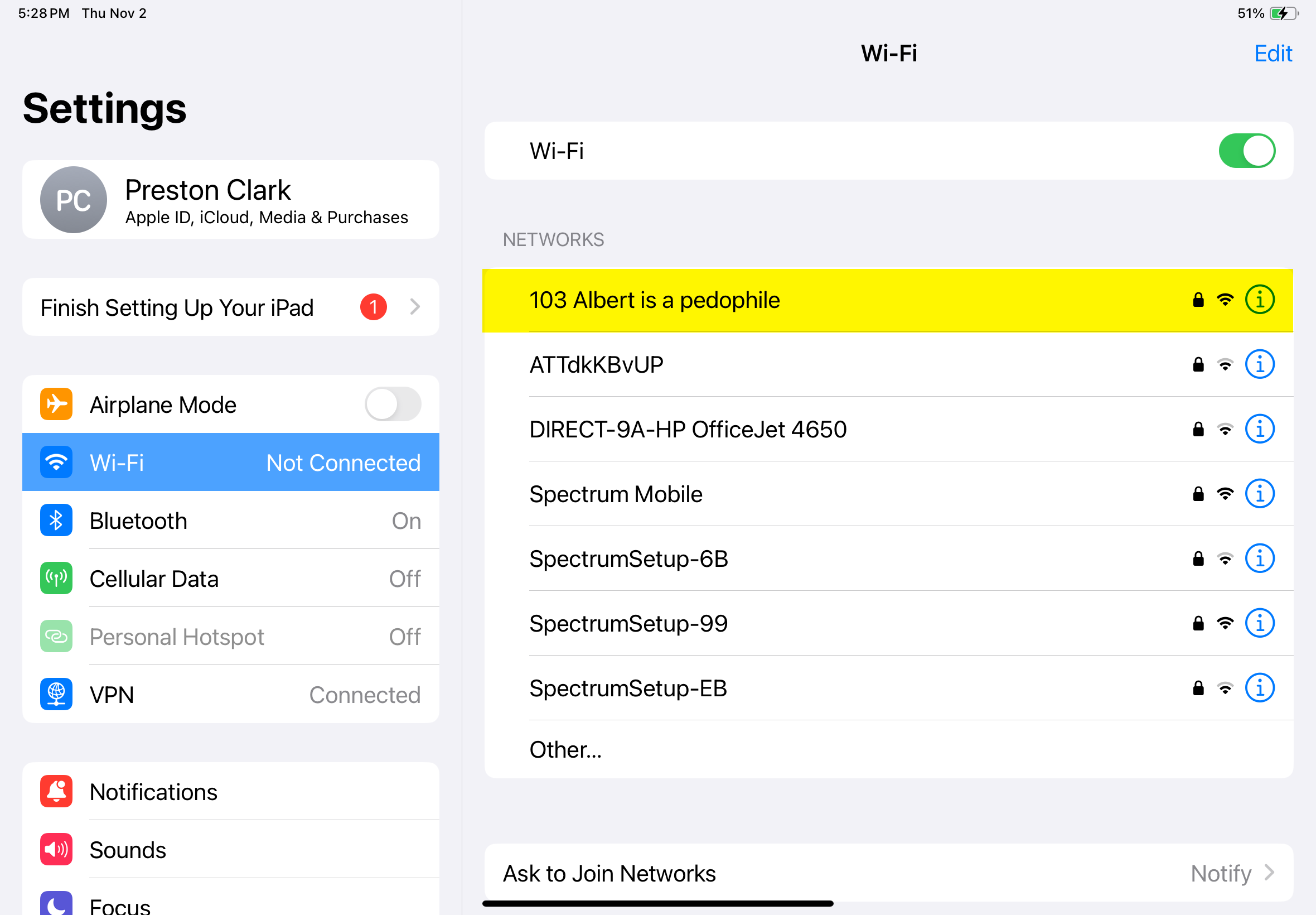Enable Airplane Mode toggle
Screen dimensions: 1316x915
pyautogui.click(x=393, y=404)
